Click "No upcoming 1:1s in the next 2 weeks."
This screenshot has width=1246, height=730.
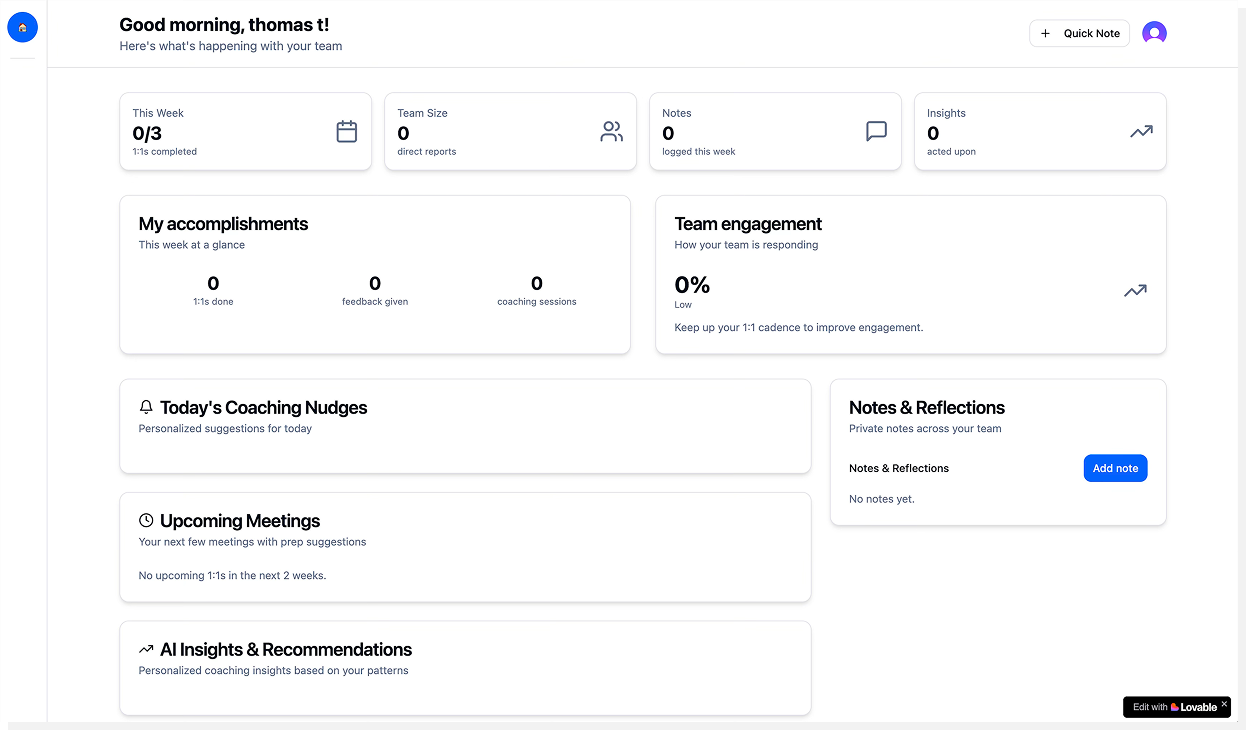pyautogui.click(x=232, y=575)
